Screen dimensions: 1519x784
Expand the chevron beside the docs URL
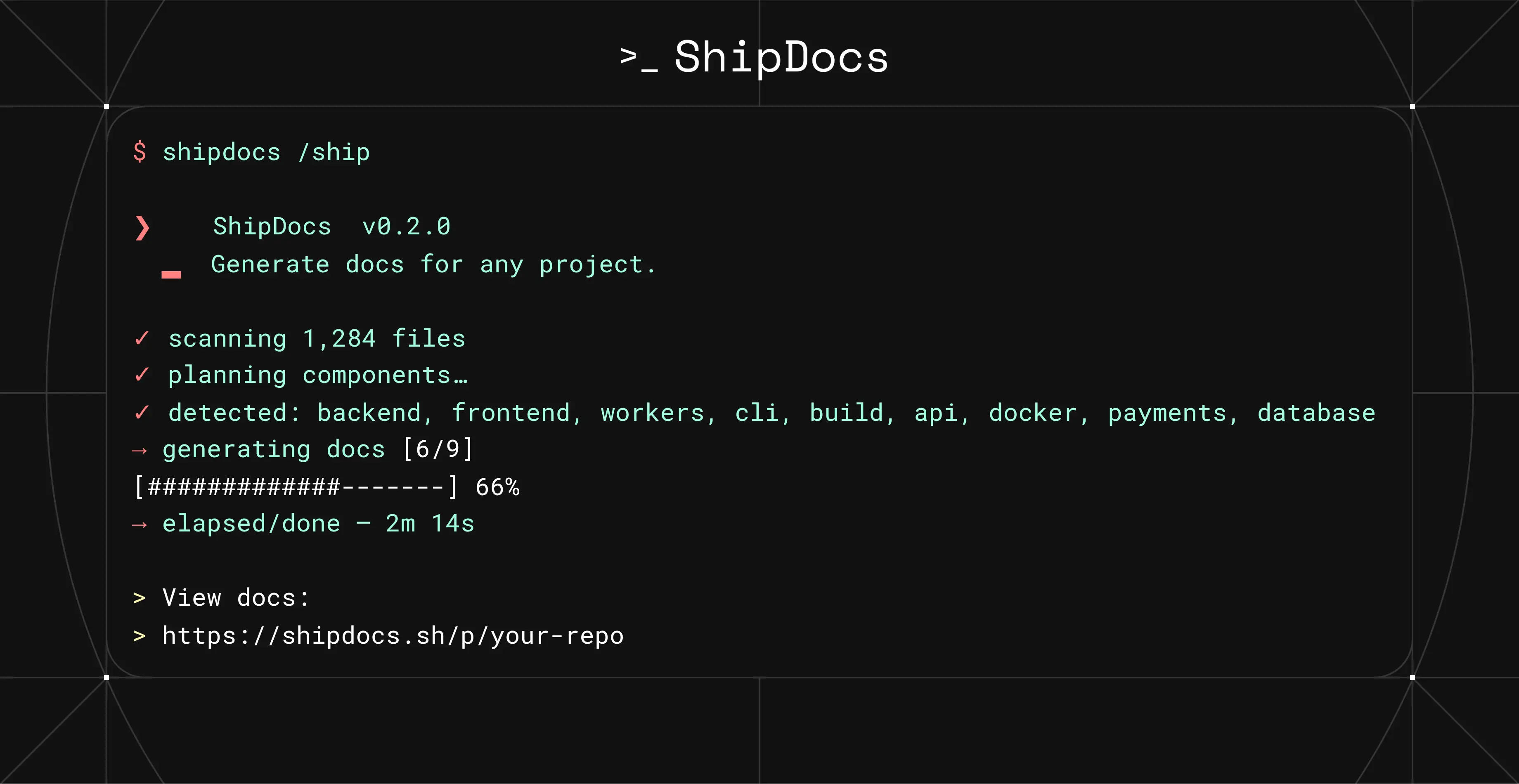(139, 635)
